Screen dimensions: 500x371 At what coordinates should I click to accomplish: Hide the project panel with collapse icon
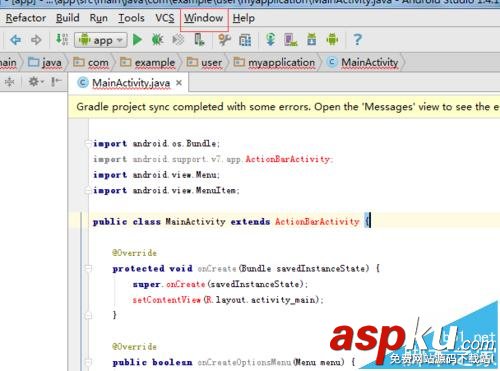pos(56,82)
